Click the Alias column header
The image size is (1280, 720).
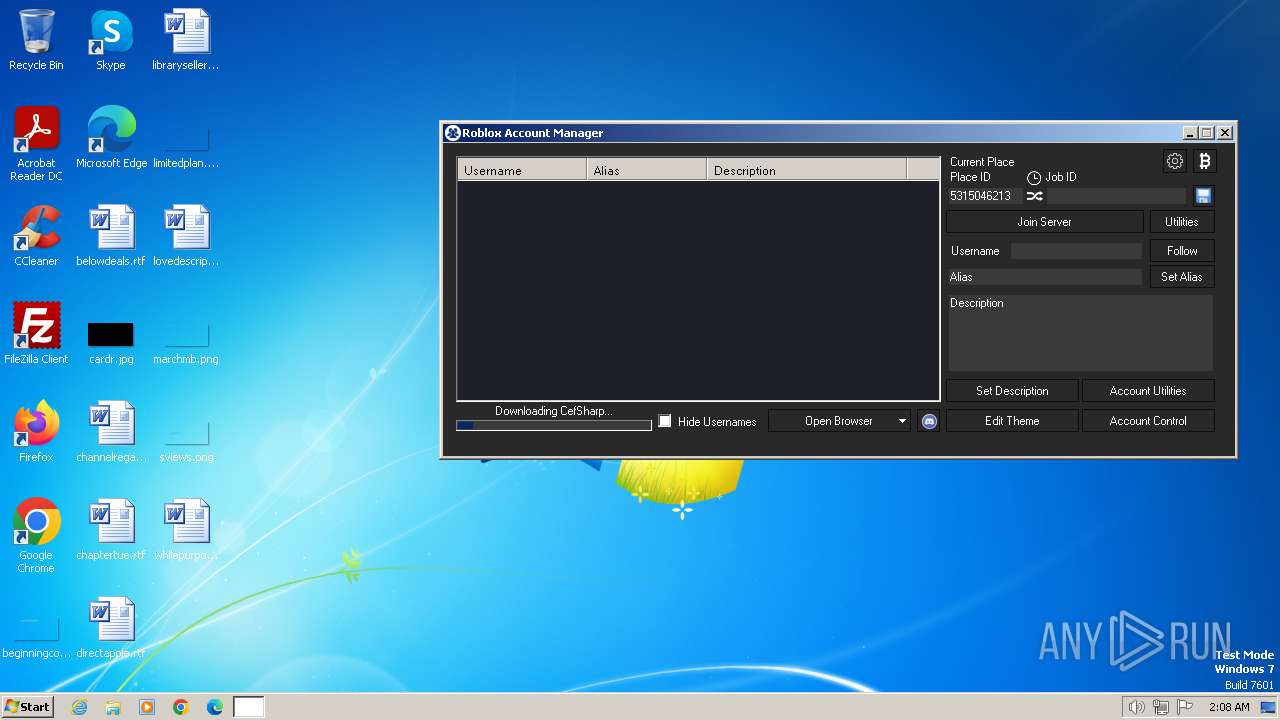[x=647, y=170]
